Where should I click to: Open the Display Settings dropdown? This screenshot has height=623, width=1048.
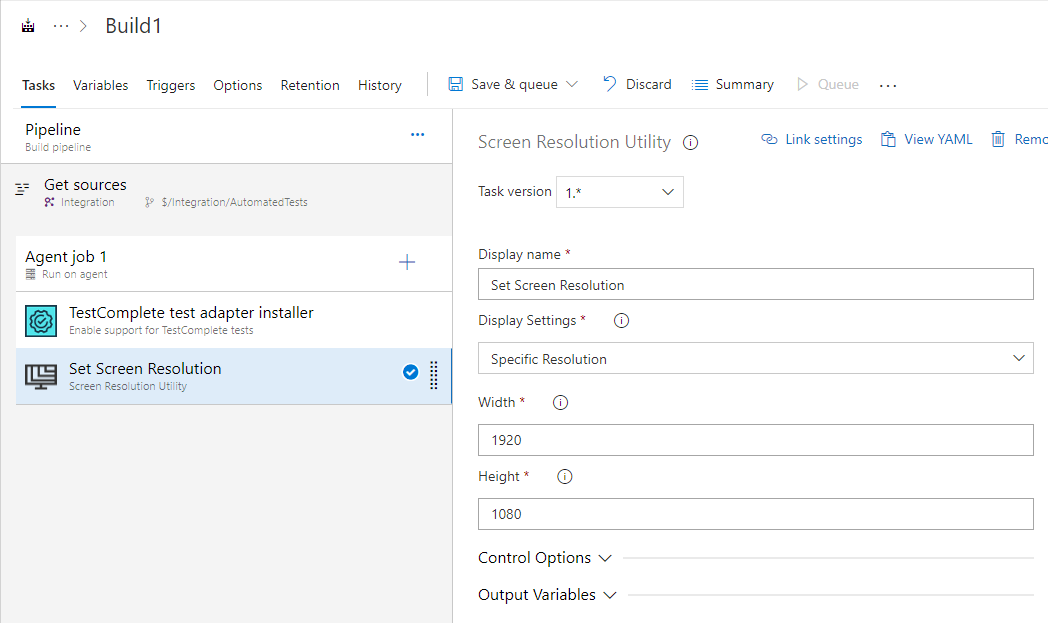point(755,358)
